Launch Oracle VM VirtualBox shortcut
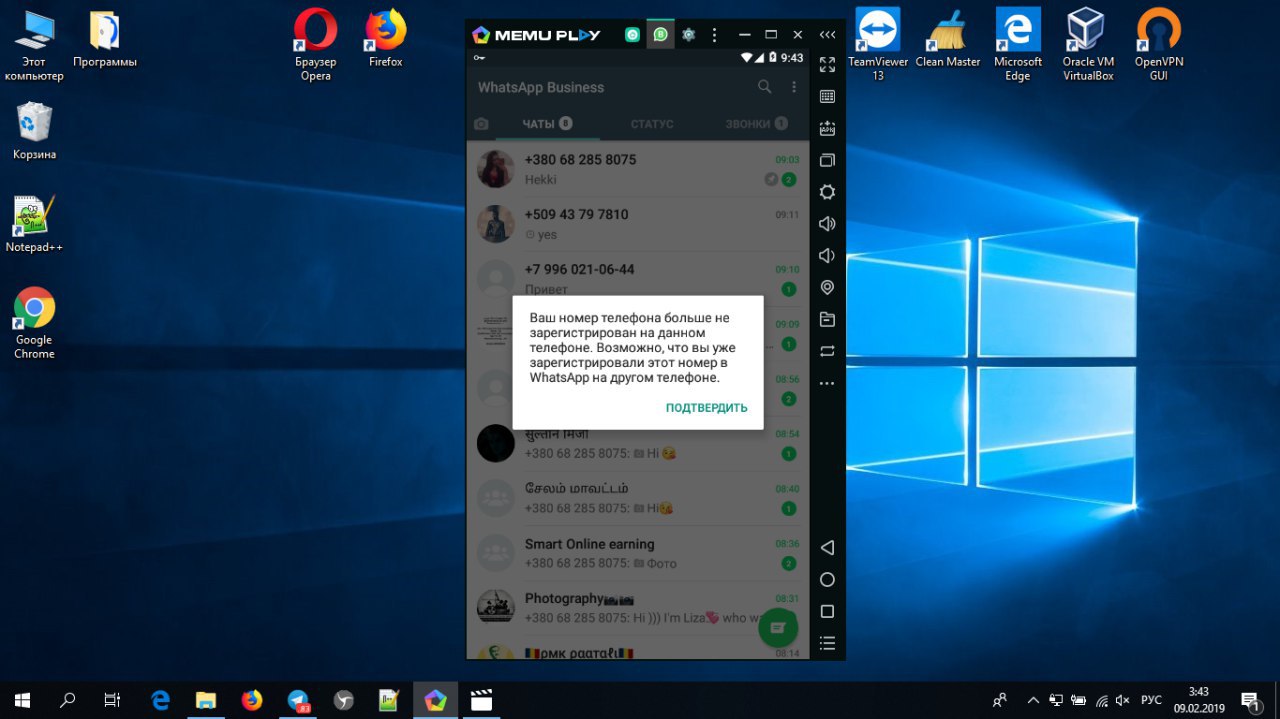Screen dimensions: 1280x719 1087,45
